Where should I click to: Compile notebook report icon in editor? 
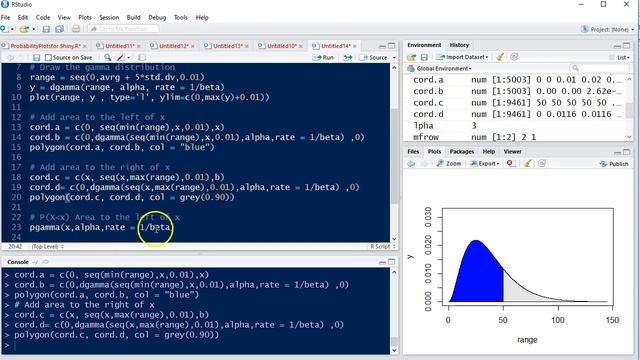coord(142,58)
